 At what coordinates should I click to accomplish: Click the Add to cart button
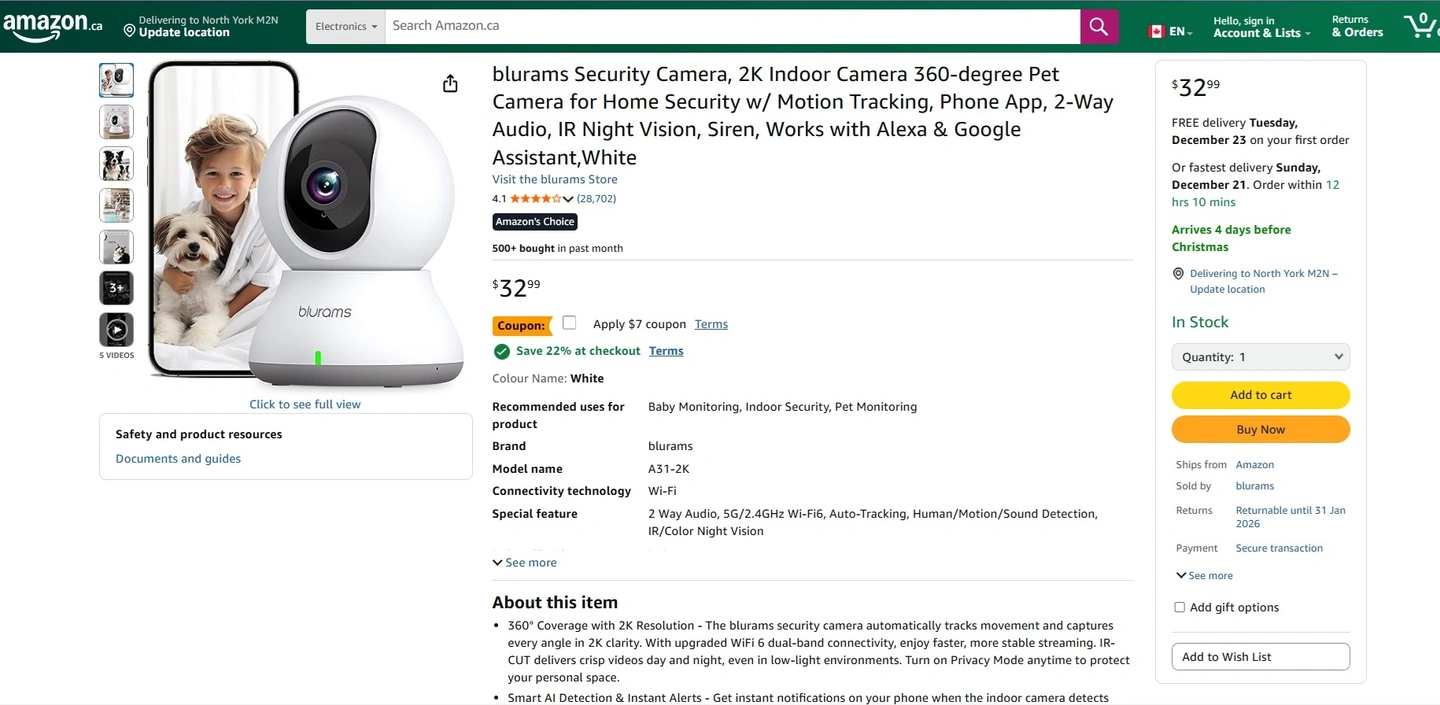(1260, 395)
